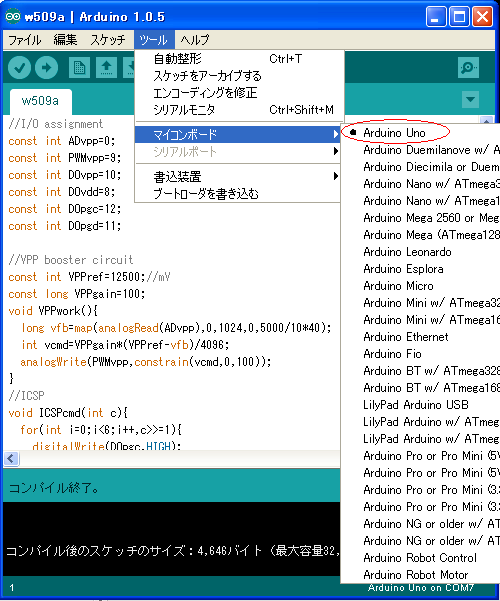Click the const int ADvpp=0 line
Viewport: 500px width, 601px height.
click(x=61, y=141)
